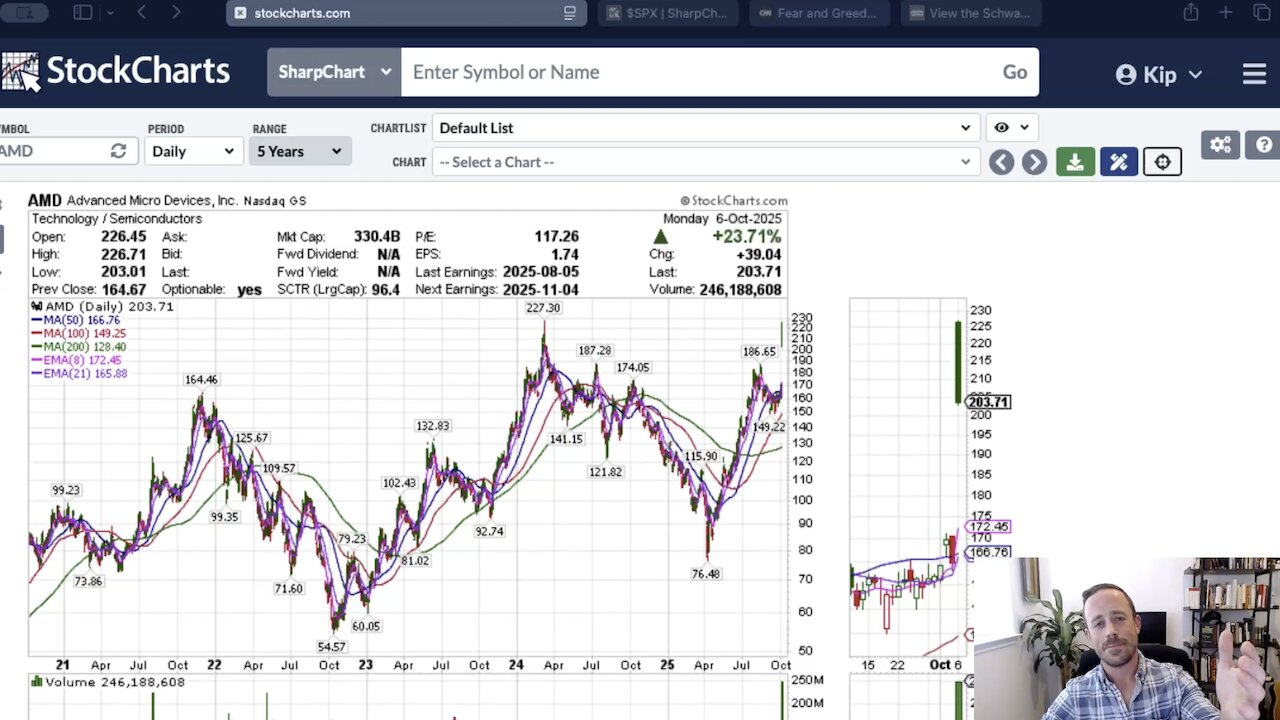The width and height of the screenshot is (1280, 720).
Task: Click the 54.57 low price label
Action: click(332, 647)
